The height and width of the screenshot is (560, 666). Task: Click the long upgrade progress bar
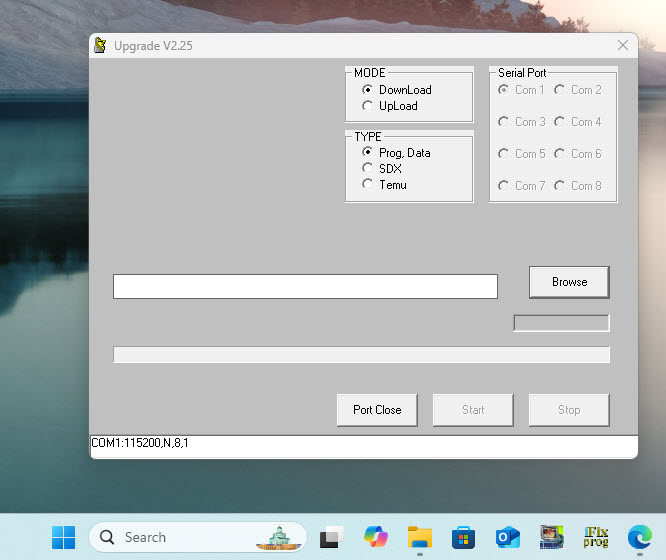361,355
